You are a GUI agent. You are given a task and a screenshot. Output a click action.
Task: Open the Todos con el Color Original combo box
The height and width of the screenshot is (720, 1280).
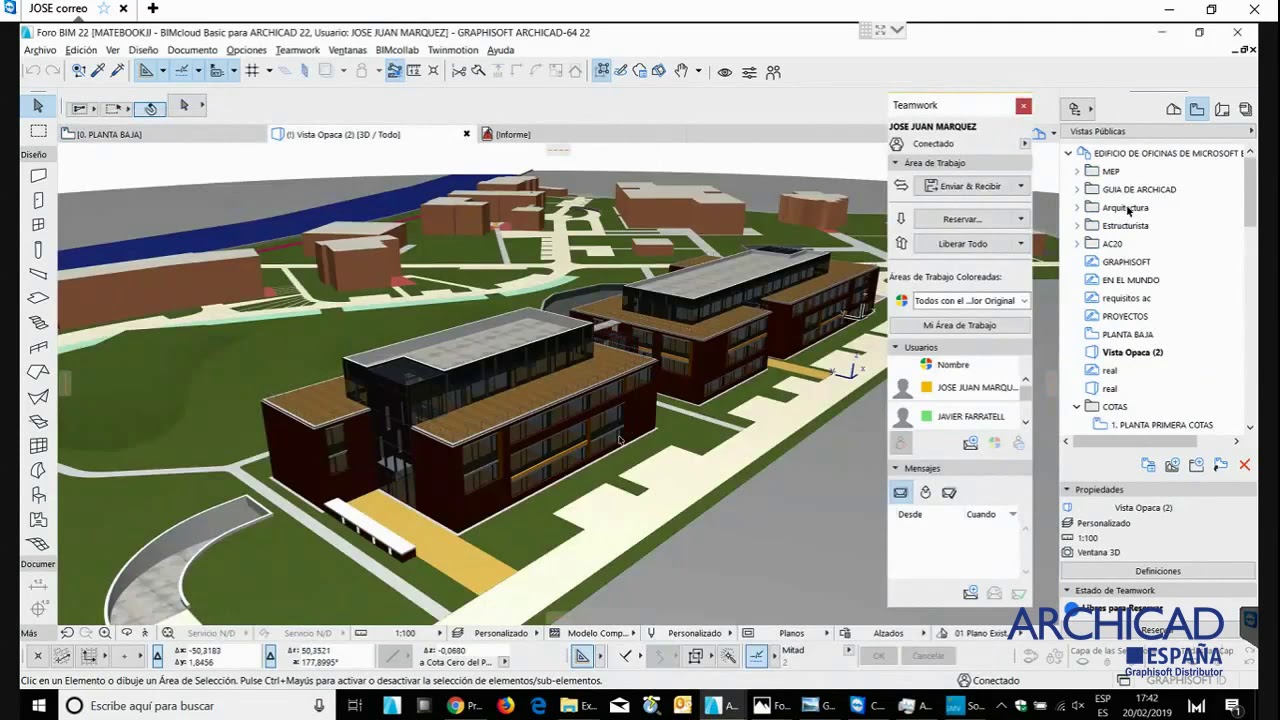(970, 300)
